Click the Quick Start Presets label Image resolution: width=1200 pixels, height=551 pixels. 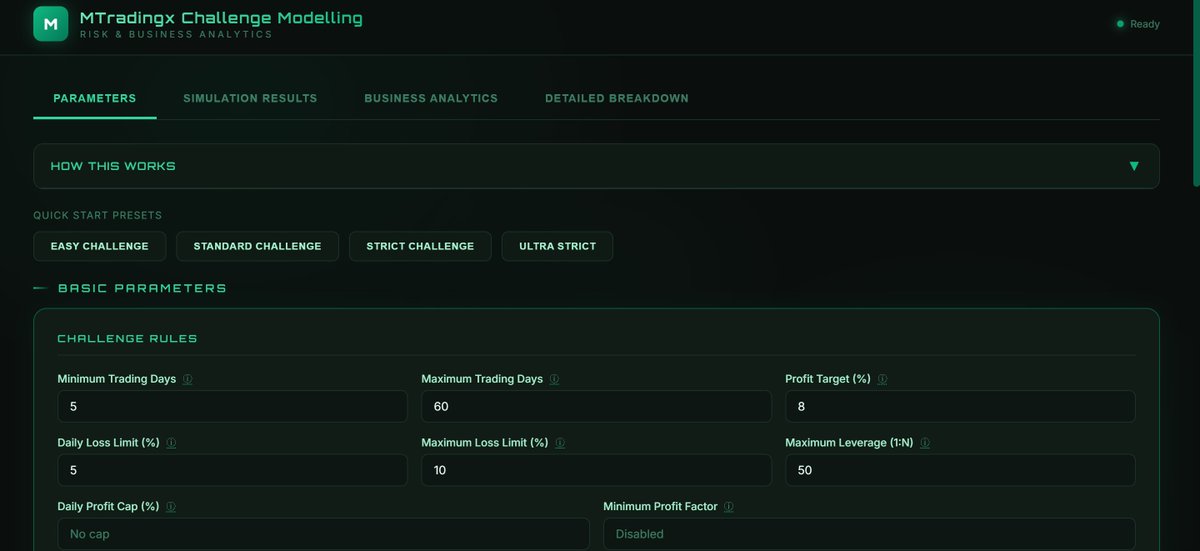point(97,215)
